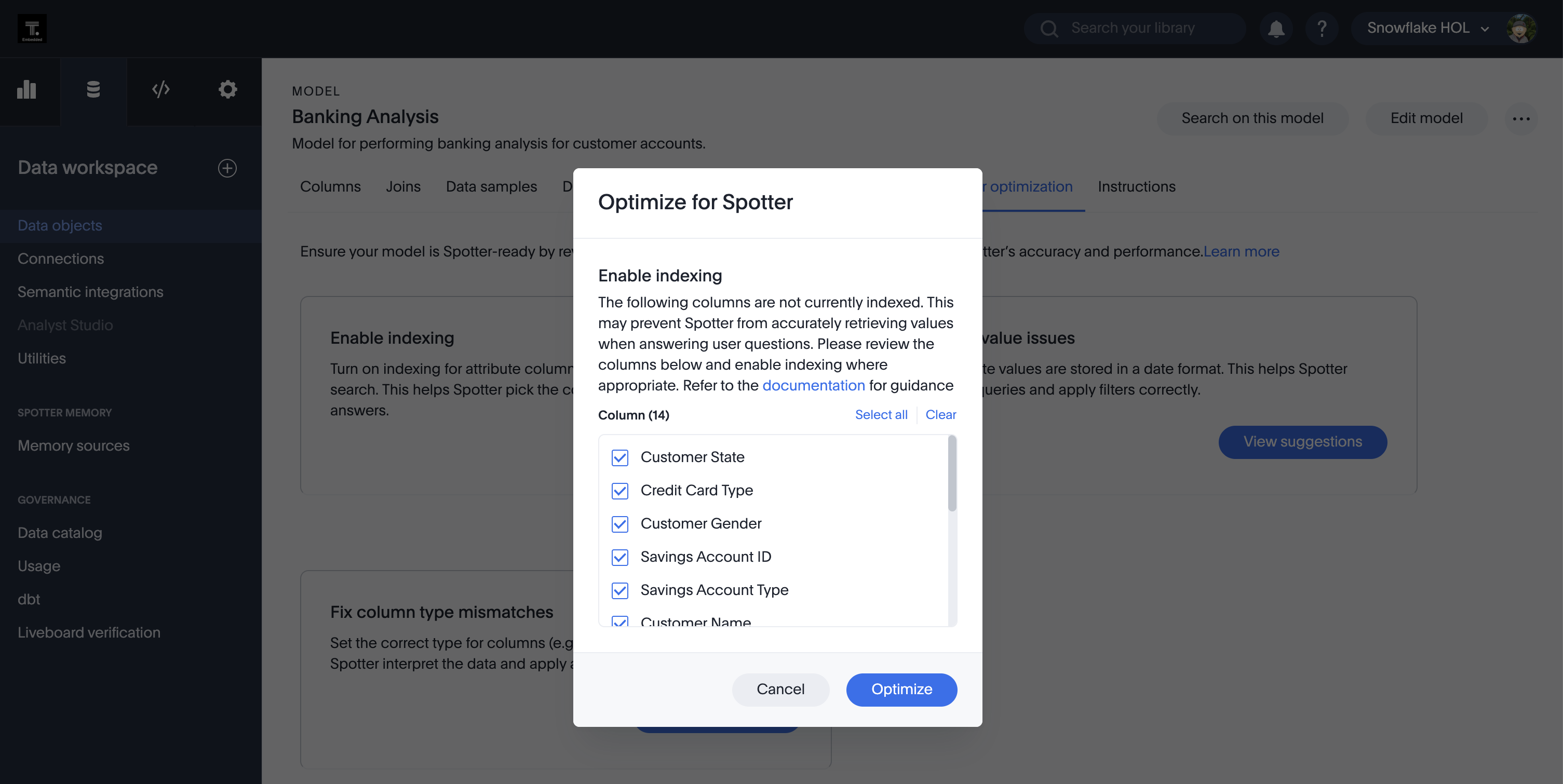Open Memory sources in the sidebar

click(130, 446)
